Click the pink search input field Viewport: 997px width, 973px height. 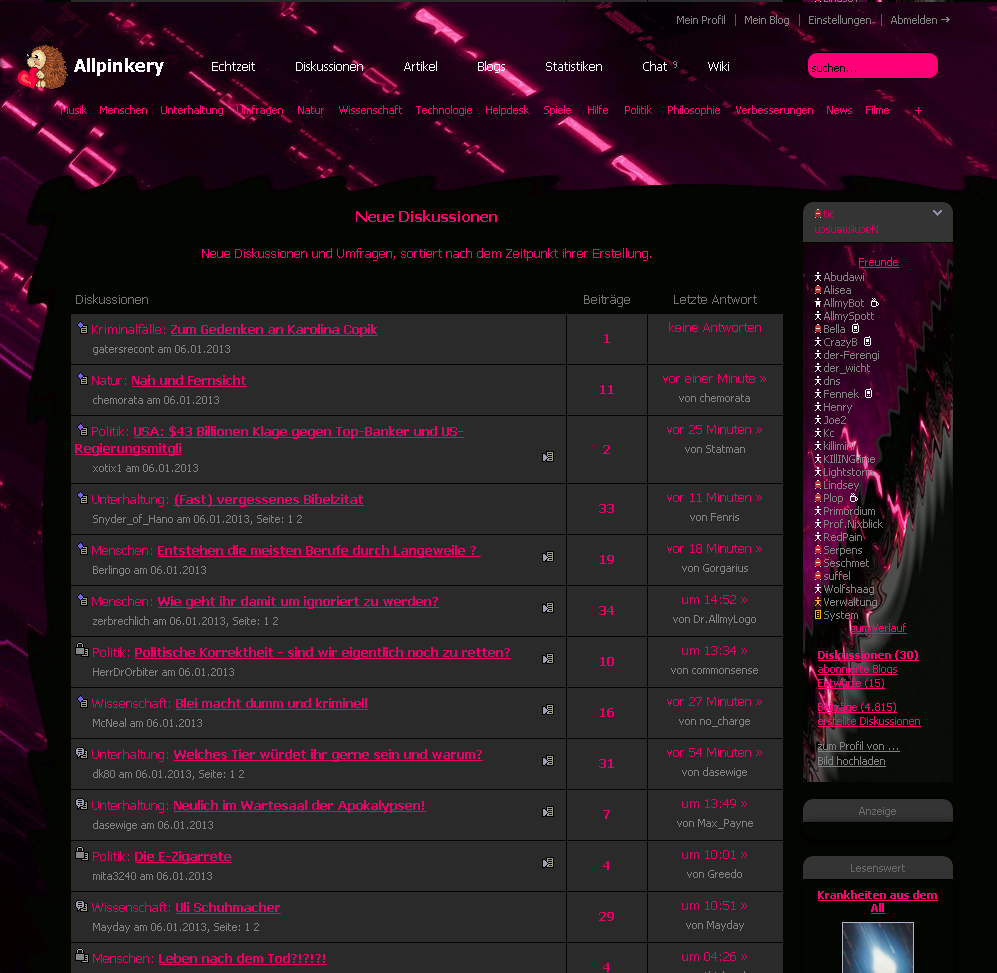pyautogui.click(x=872, y=67)
